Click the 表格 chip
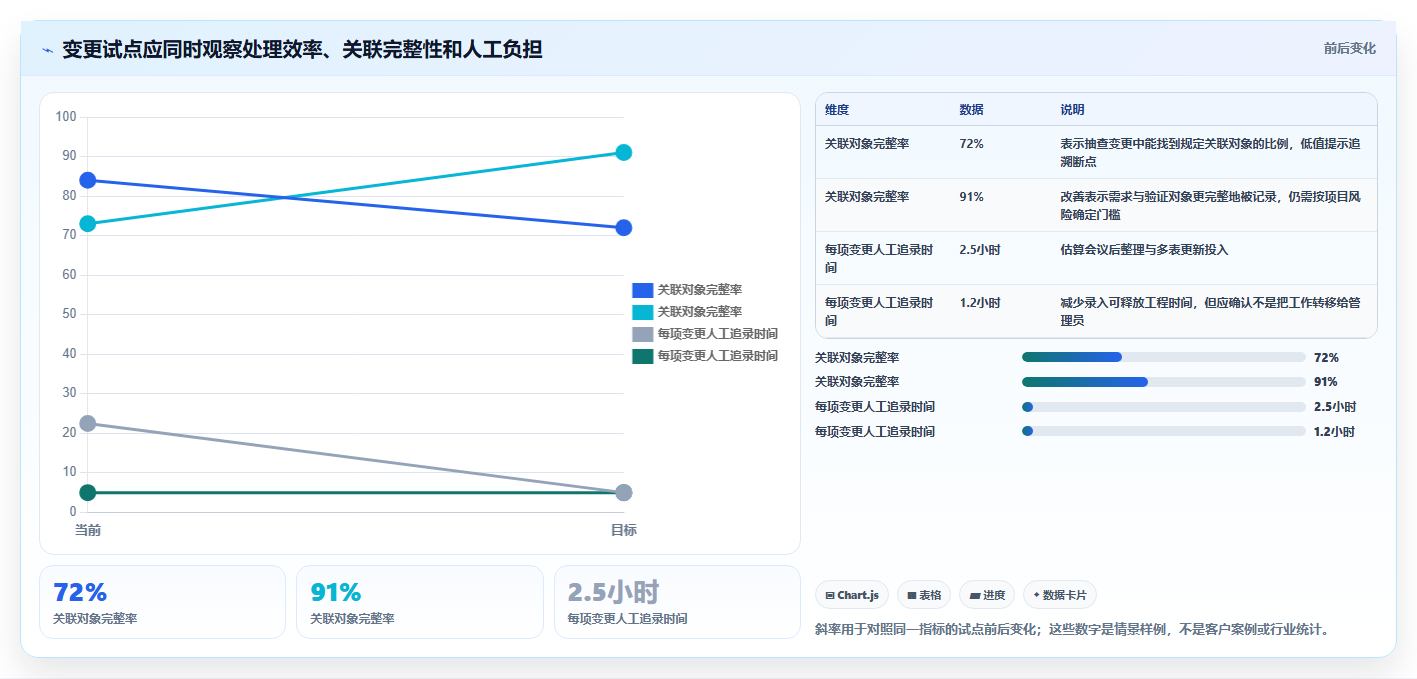 [x=924, y=595]
